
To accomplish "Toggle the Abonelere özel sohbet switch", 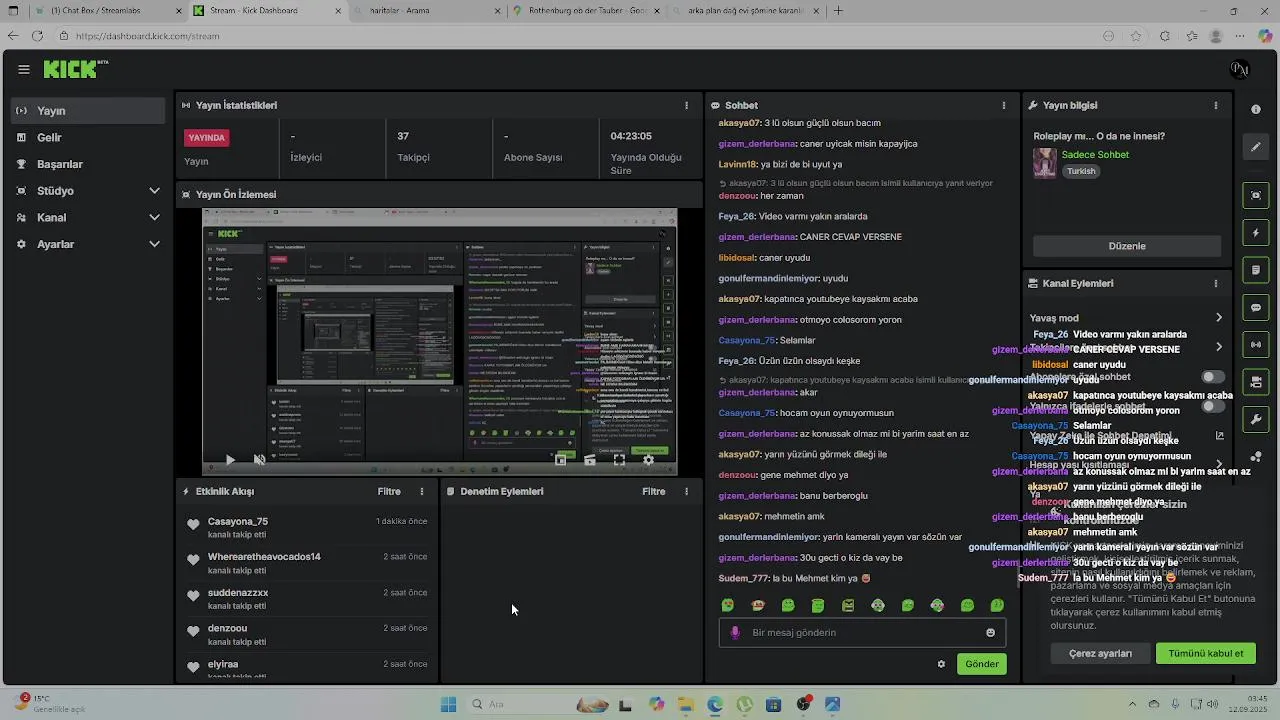I will [1213, 377].
